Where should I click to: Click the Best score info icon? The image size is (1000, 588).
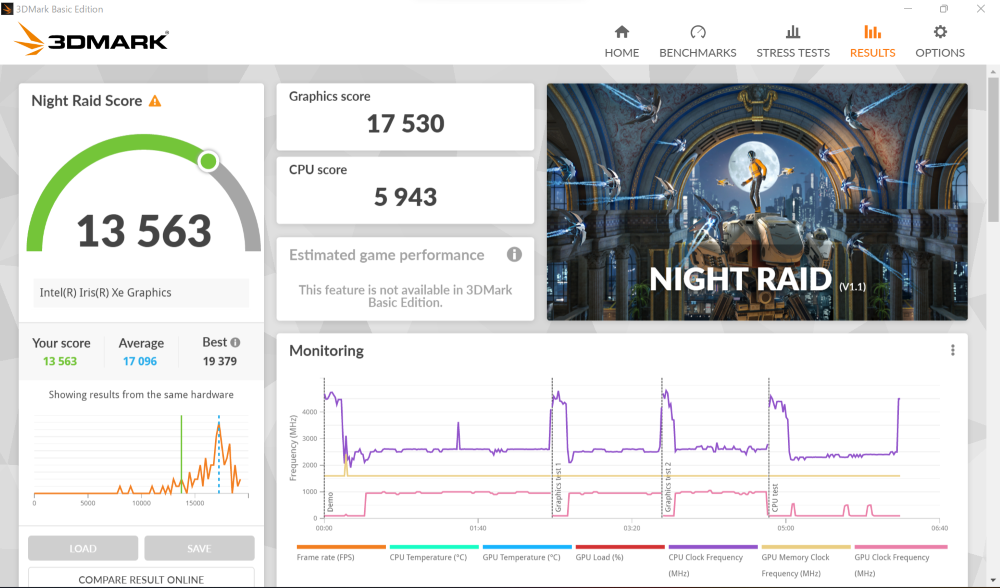[235, 342]
